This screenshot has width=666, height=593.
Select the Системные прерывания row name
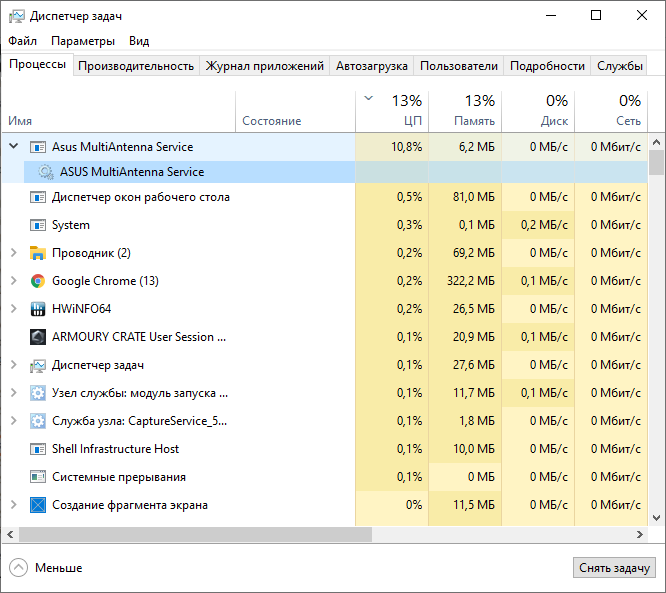(119, 477)
